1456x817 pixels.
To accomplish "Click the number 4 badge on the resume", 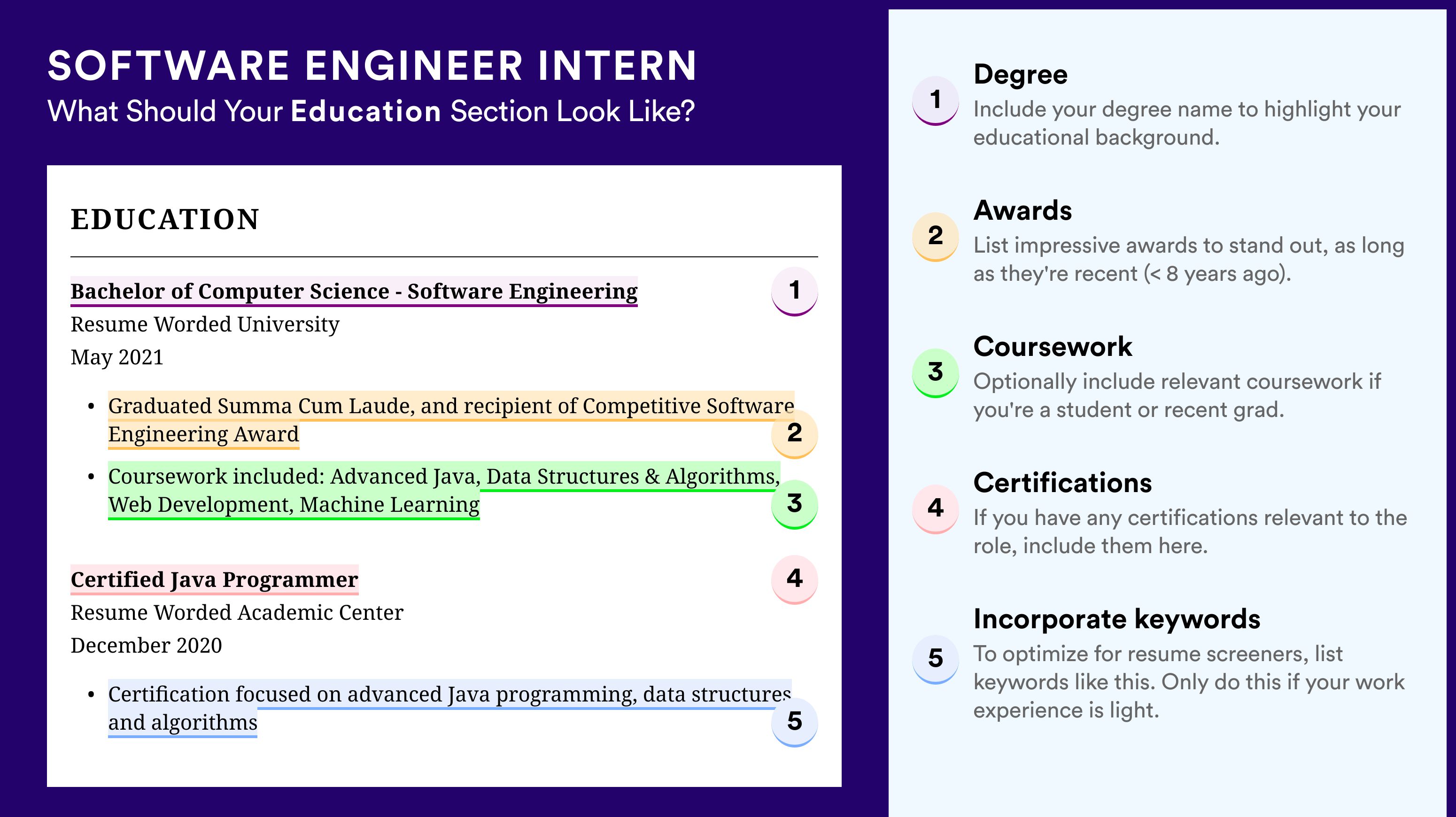I will click(794, 579).
